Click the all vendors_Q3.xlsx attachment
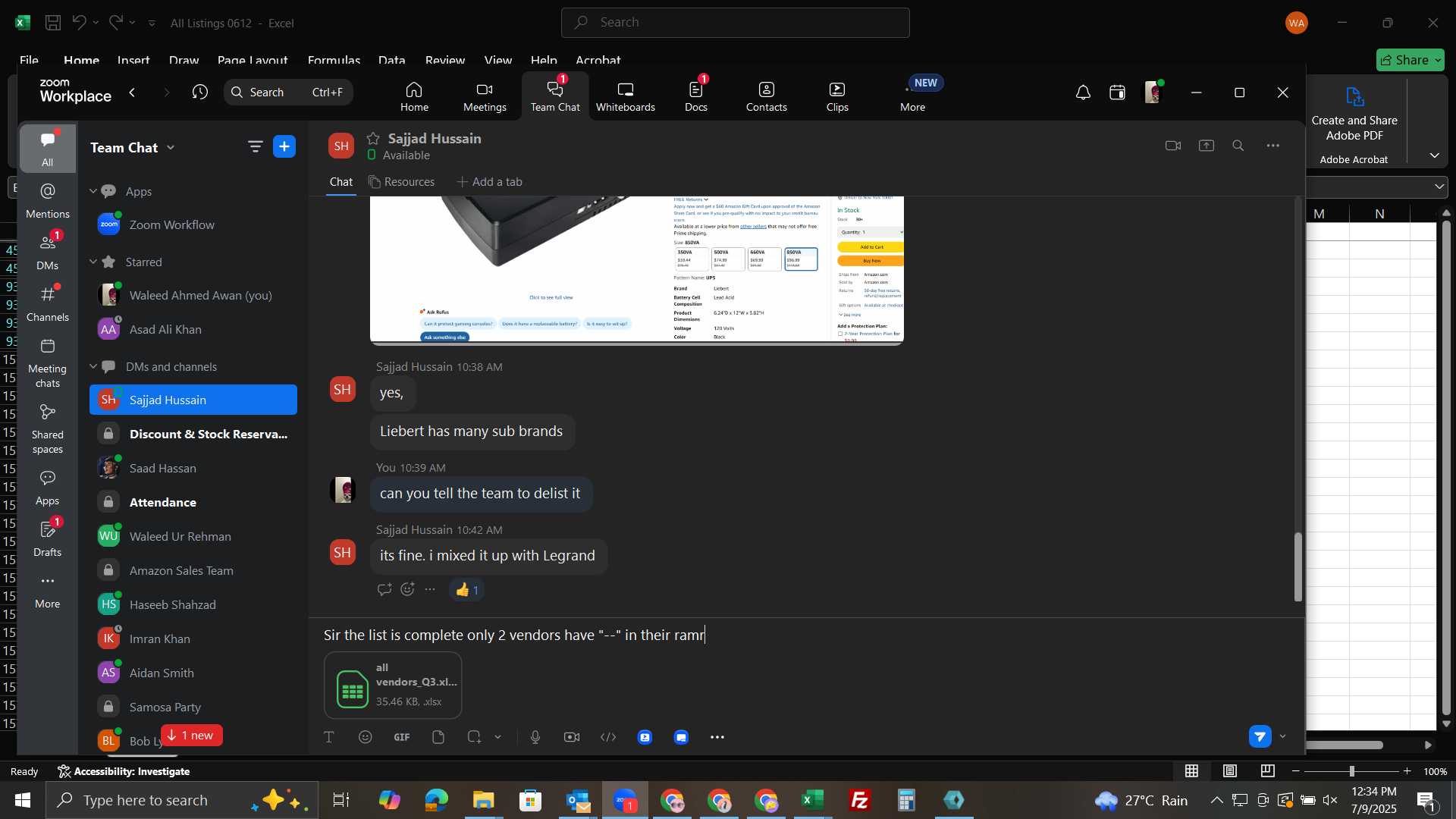 pos(393,686)
